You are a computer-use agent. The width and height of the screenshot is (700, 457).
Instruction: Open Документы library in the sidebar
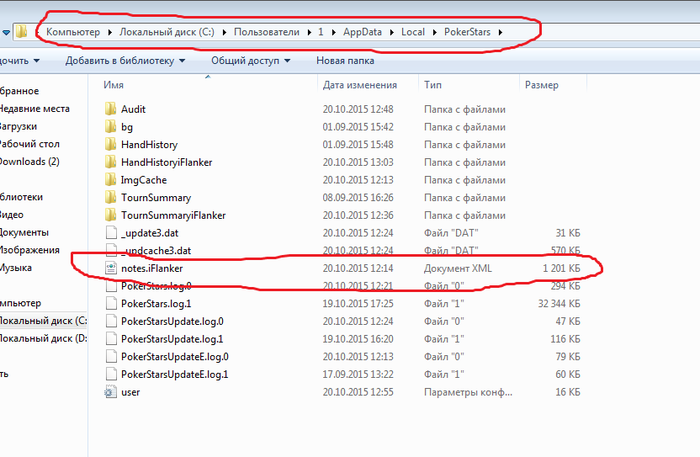click(x=24, y=232)
